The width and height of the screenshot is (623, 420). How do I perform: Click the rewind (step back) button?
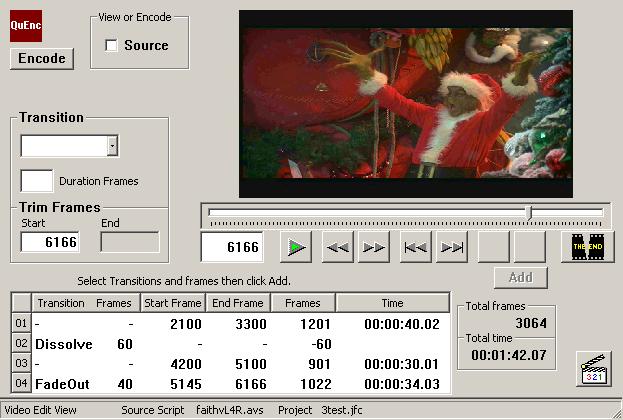338,247
